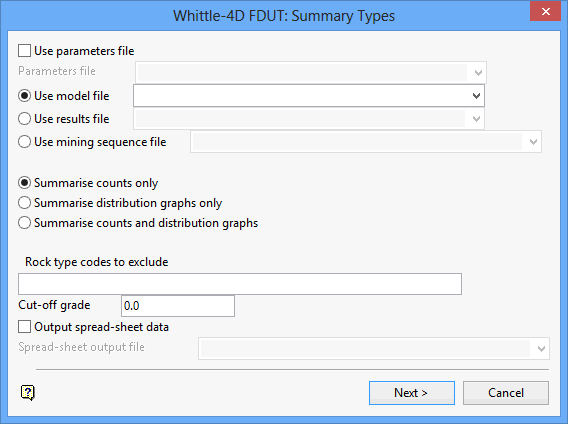Open the model file dropdown arrow
The image size is (568, 424).
(476, 96)
